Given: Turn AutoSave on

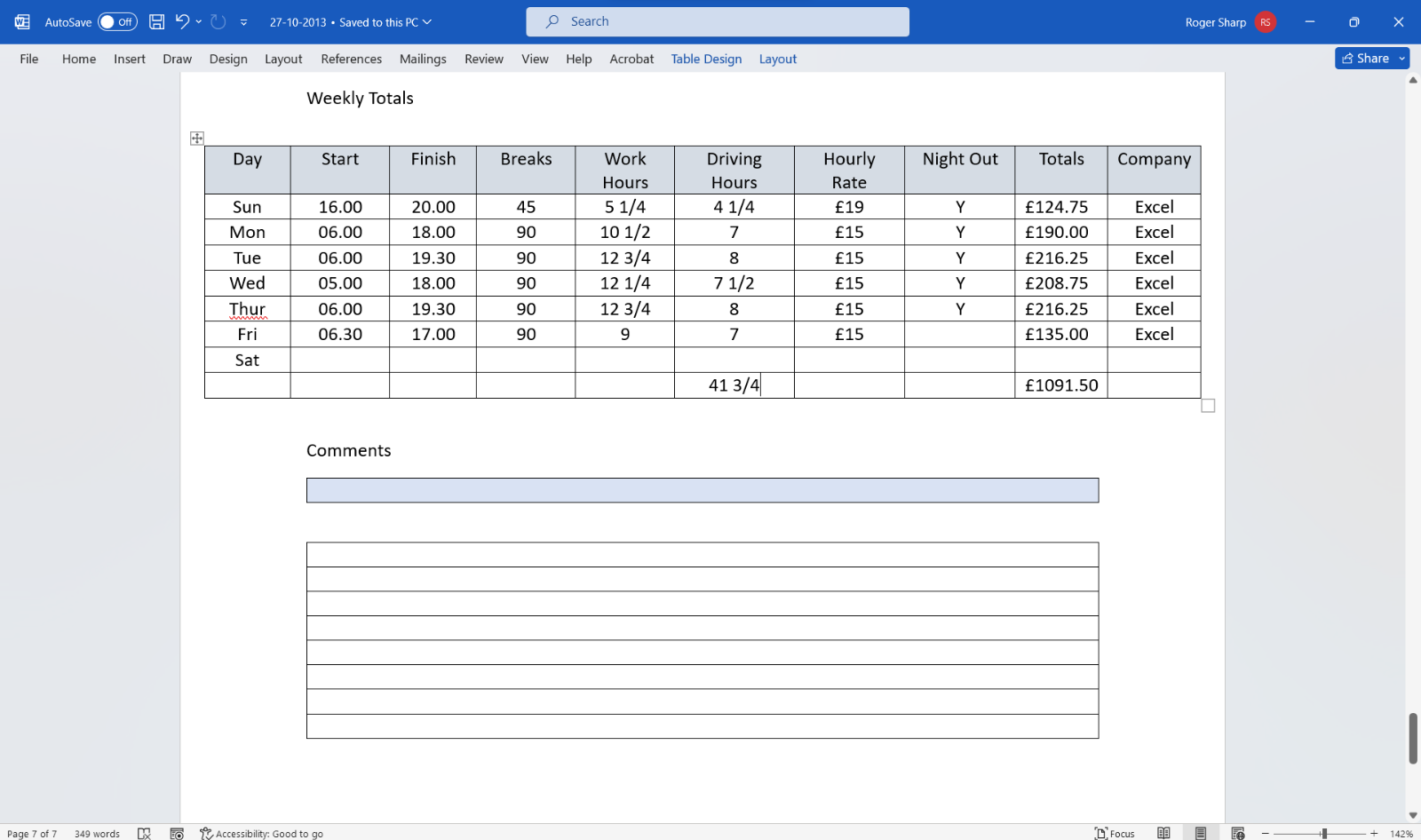Looking at the screenshot, I should pyautogui.click(x=115, y=21).
